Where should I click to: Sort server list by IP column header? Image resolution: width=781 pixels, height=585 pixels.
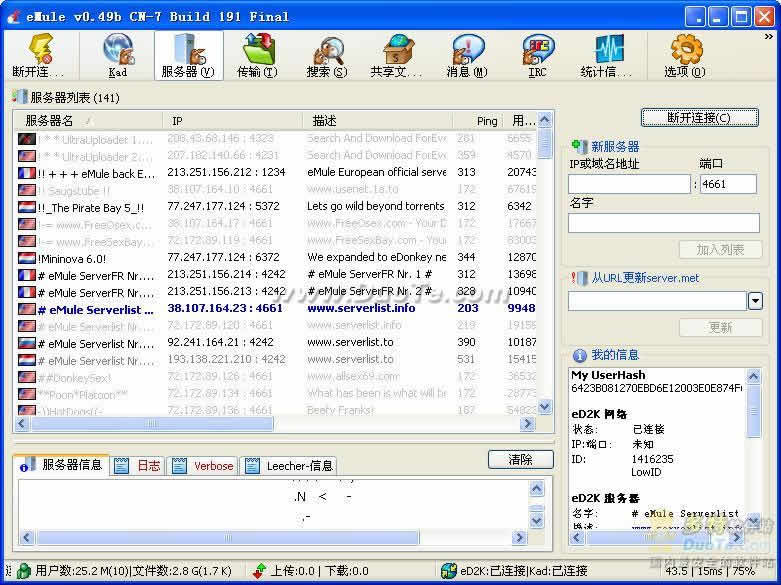[x=232, y=121]
